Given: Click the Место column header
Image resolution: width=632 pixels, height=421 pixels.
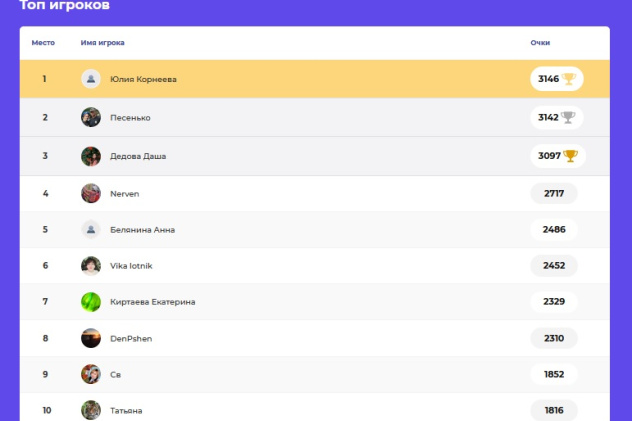Looking at the screenshot, I should pyautogui.click(x=43, y=43).
